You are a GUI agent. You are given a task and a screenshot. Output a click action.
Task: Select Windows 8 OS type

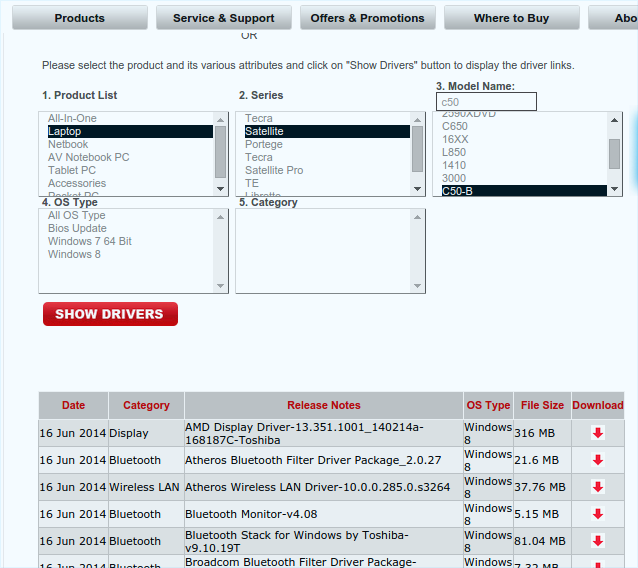click(x=130, y=254)
